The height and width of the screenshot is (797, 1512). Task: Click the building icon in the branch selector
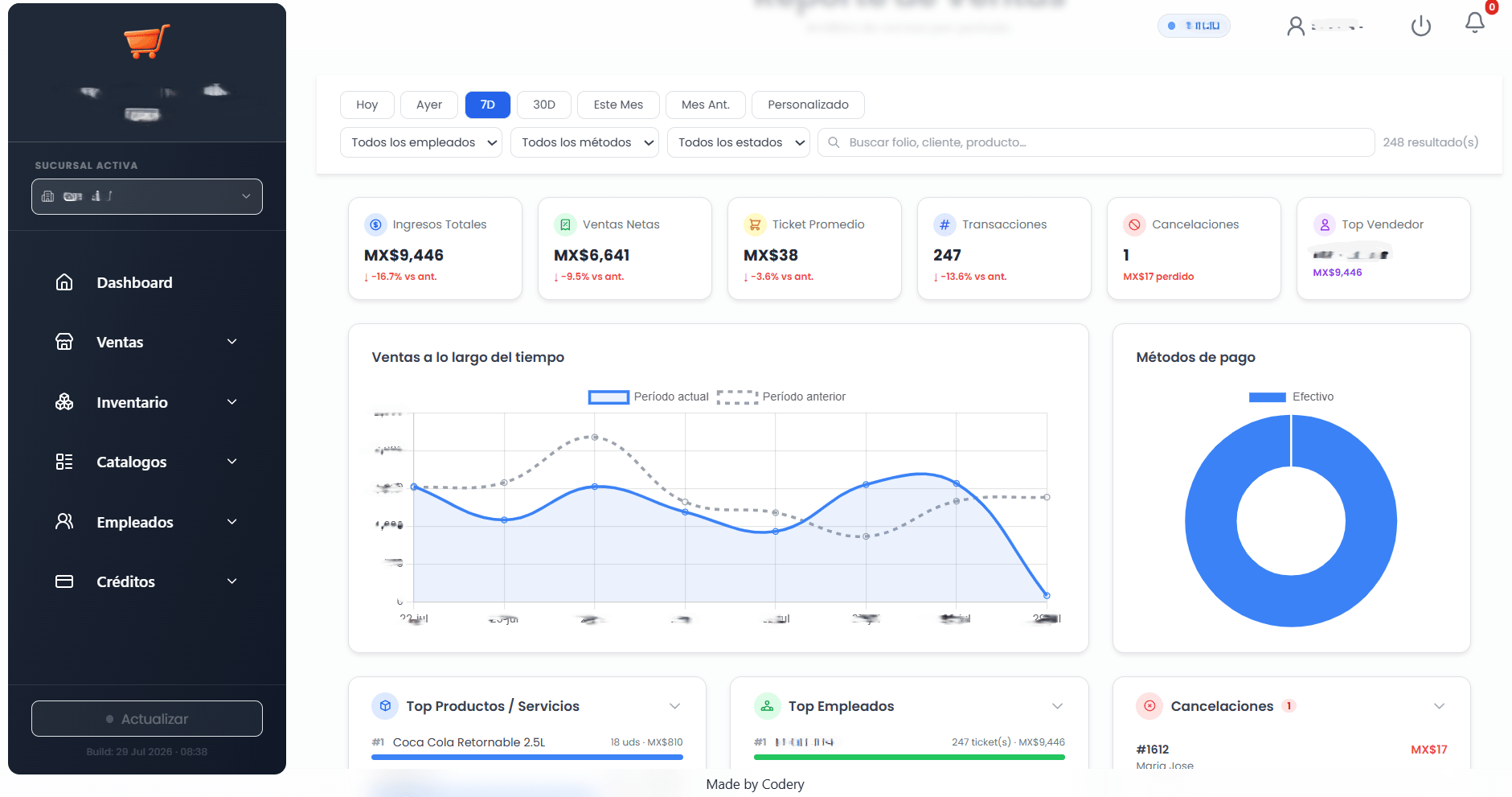(48, 196)
